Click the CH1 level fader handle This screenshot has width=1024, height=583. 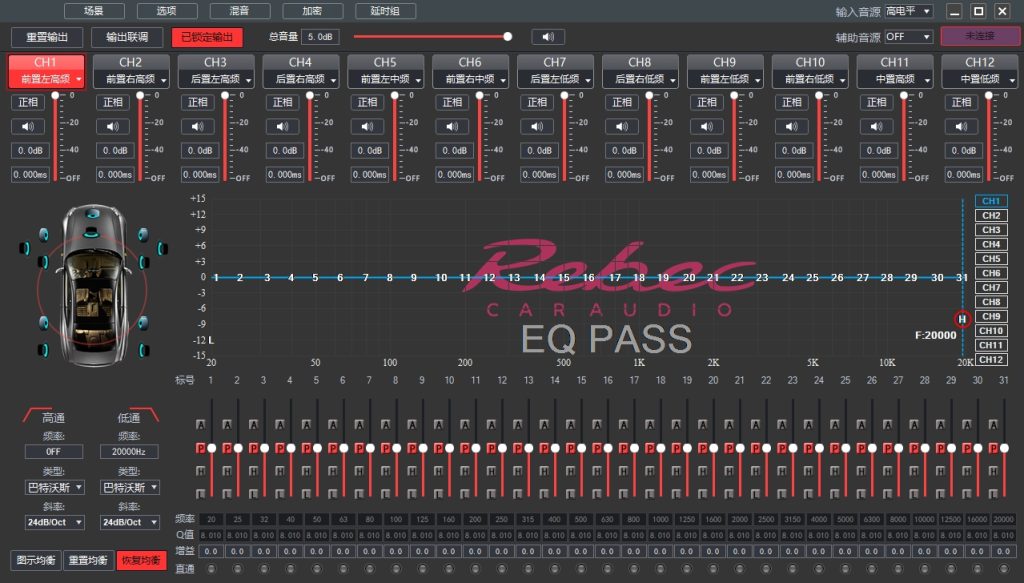pos(56,95)
